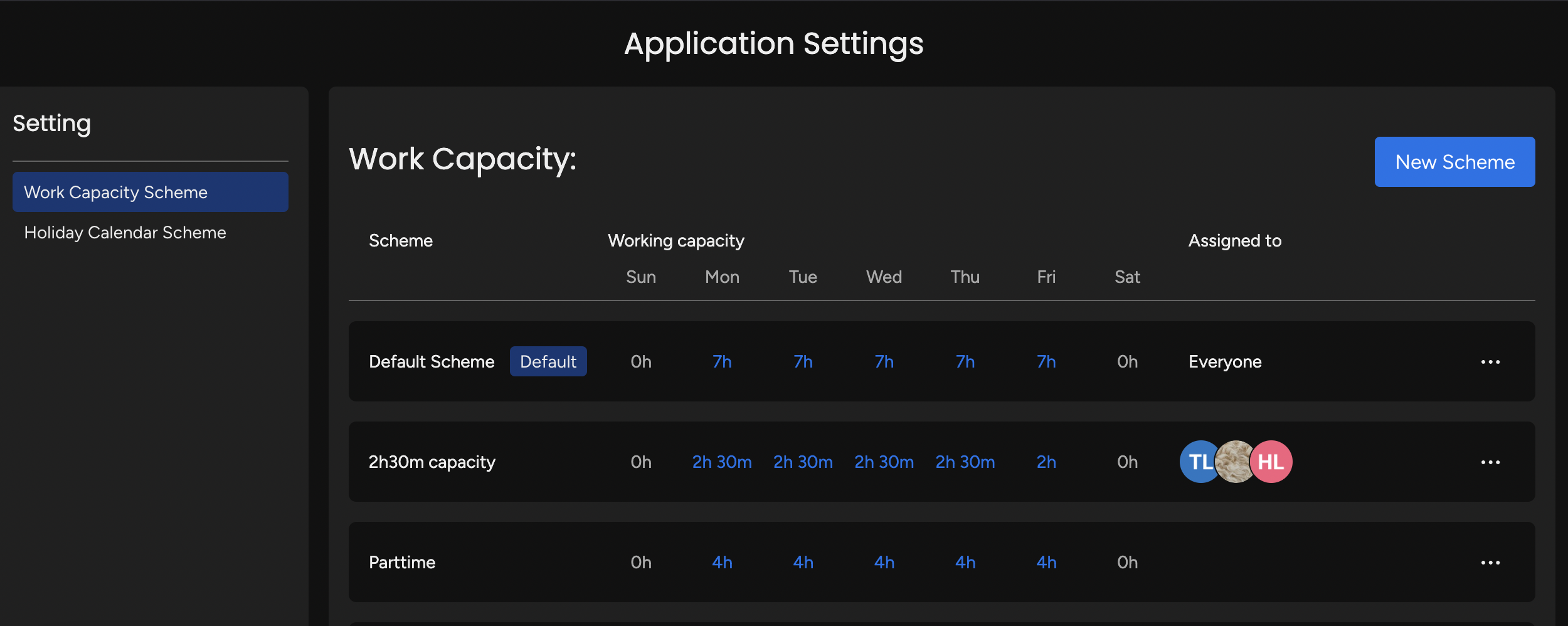Edit Thursday 4h value for Parttime
Viewport: 1568px width, 626px height.
click(x=965, y=562)
